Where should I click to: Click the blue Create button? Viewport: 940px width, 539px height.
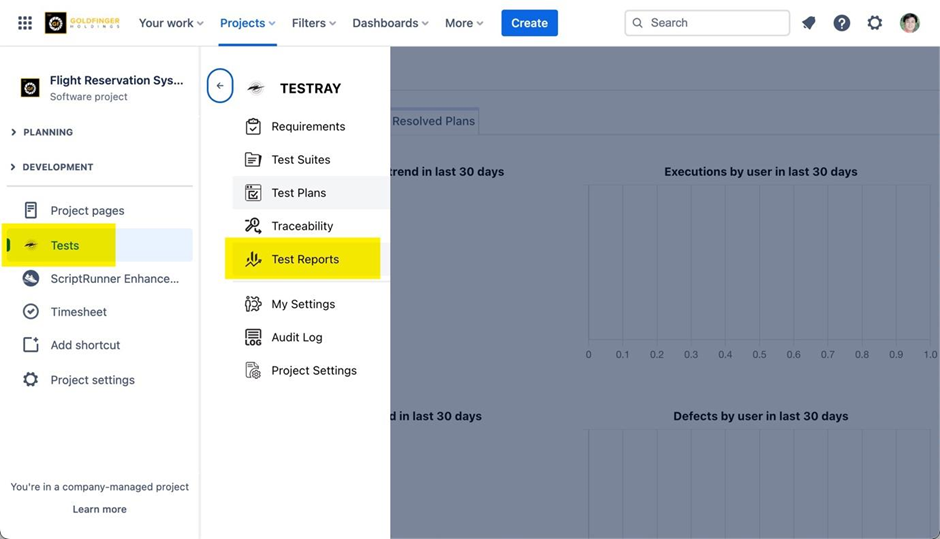click(529, 23)
